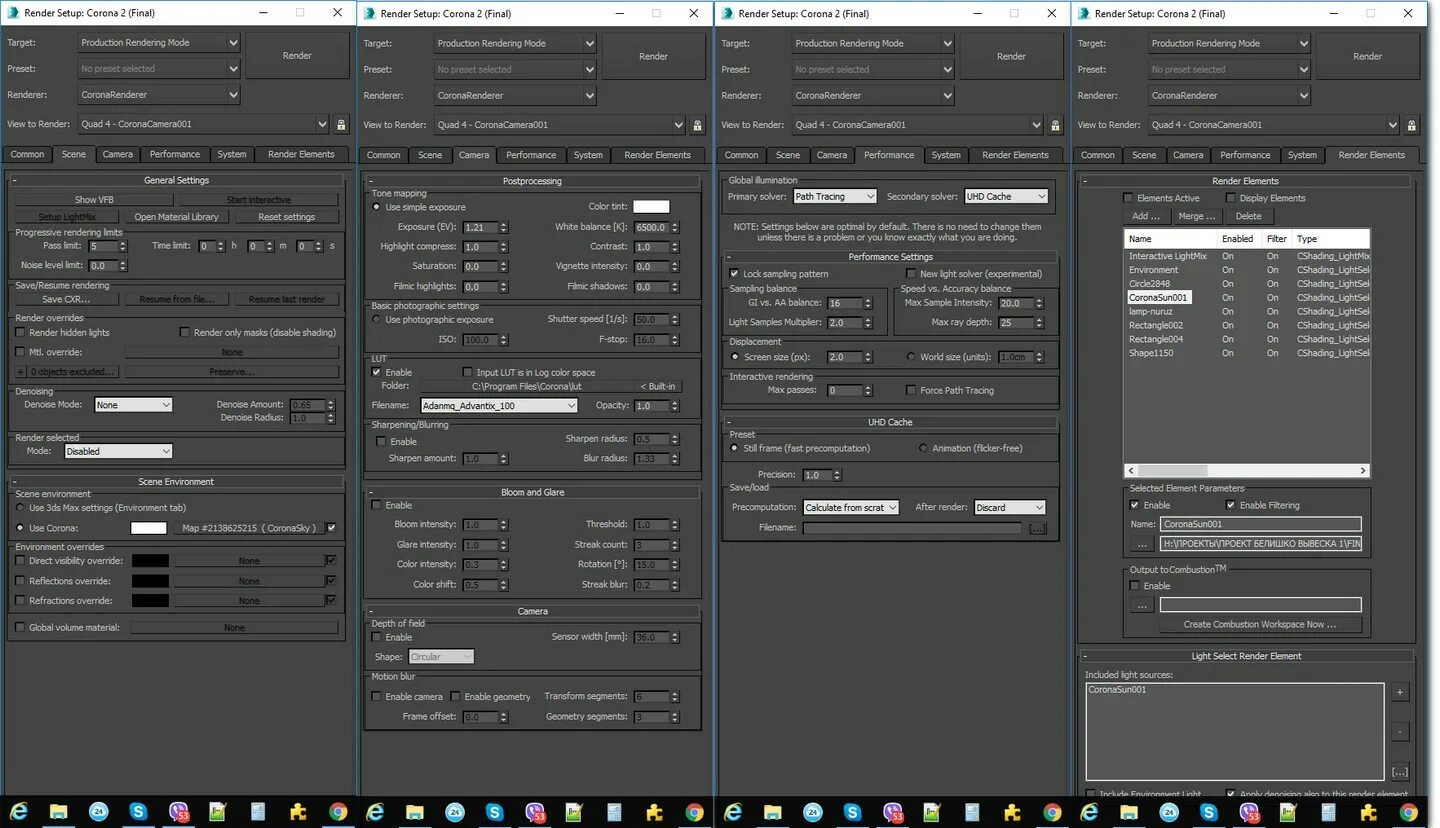Click the minus button beside Included light sources
The height and width of the screenshot is (828, 1440).
pyautogui.click(x=1400, y=732)
